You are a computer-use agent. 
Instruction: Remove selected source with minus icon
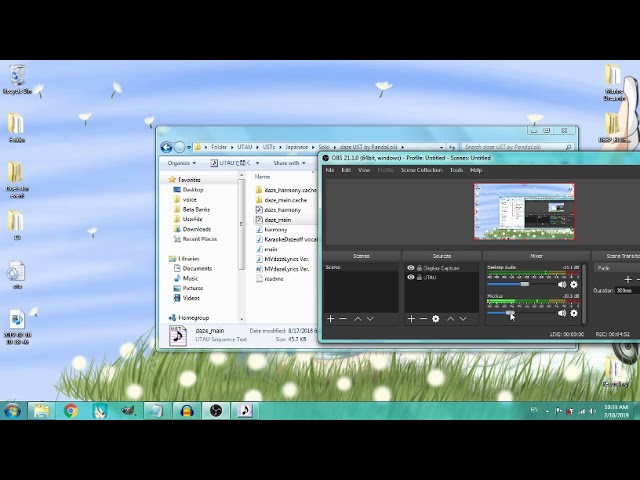pyautogui.click(x=423, y=319)
